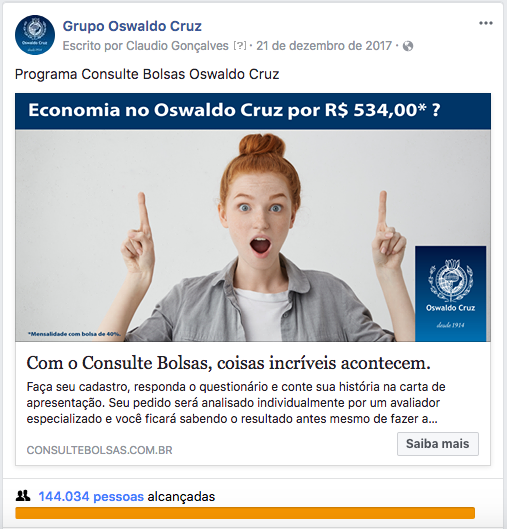The height and width of the screenshot is (529, 507).
Task: Click the word alcançadas in reach stats
Action: 181,497
